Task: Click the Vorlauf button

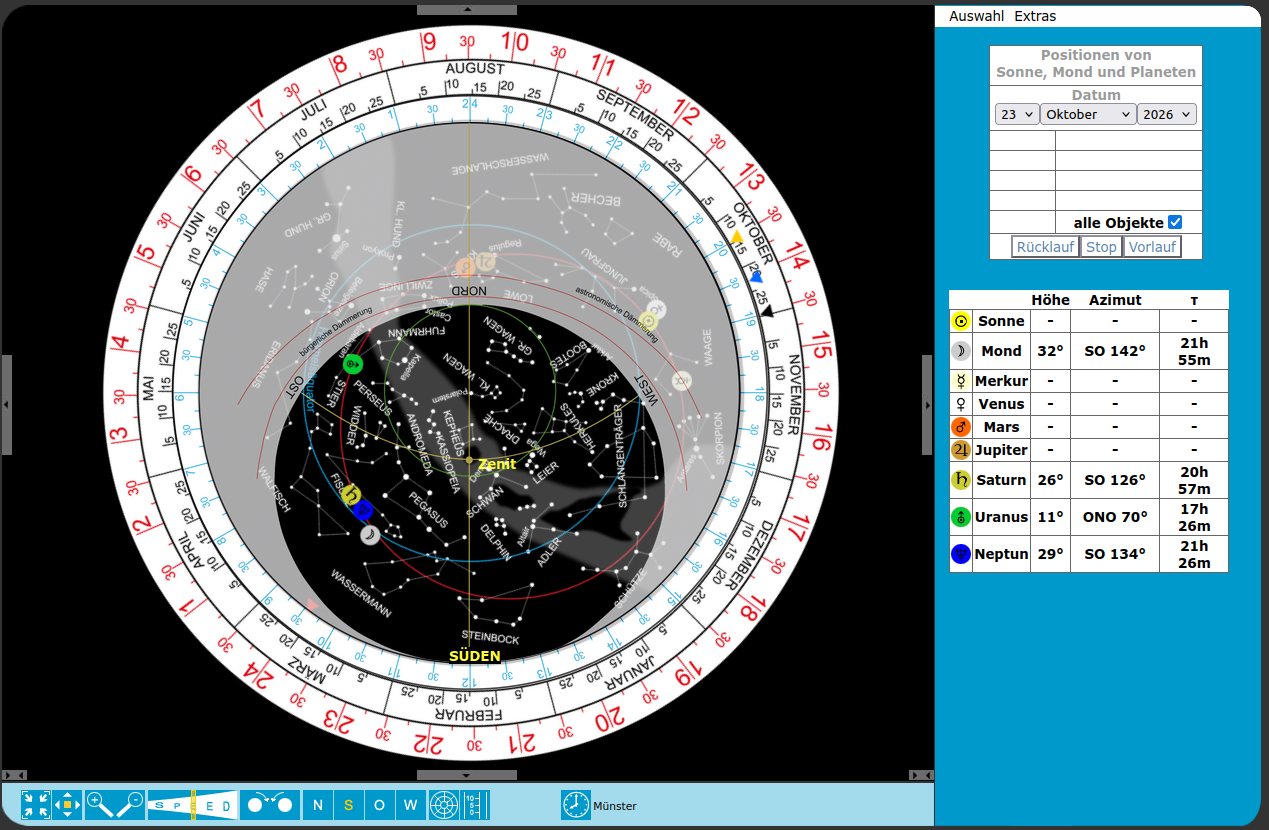Action: (x=1152, y=247)
